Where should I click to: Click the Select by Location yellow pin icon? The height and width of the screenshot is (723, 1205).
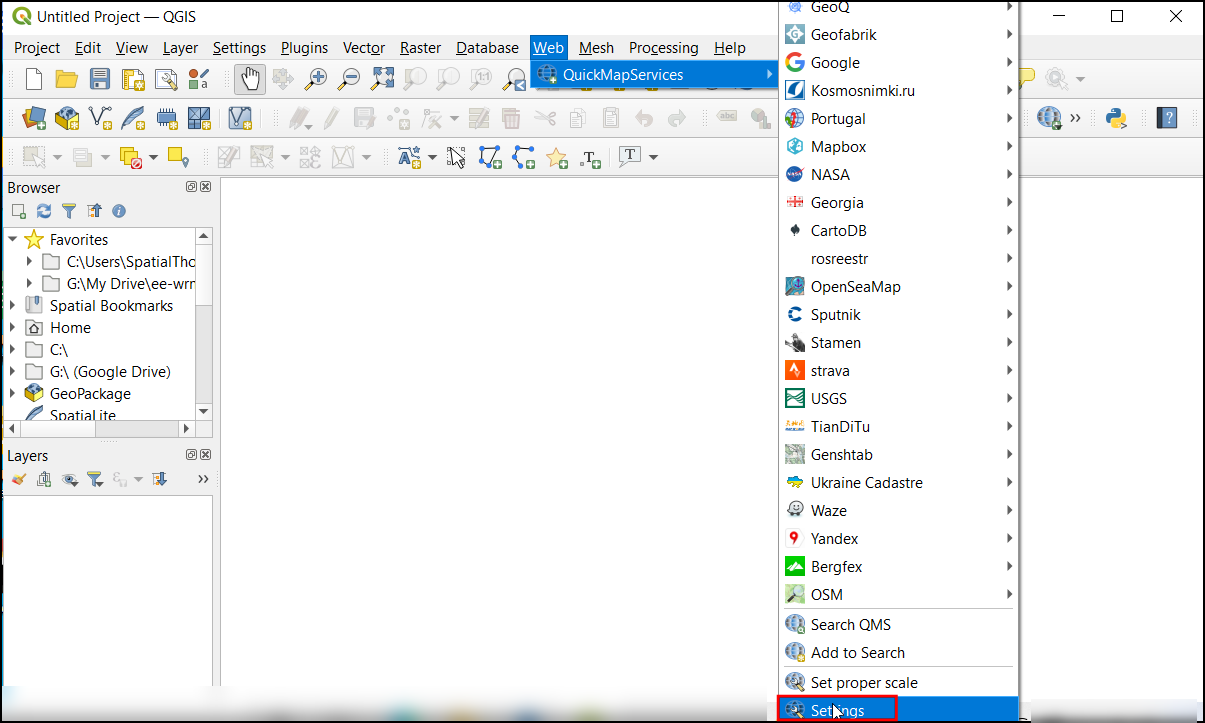[178, 157]
